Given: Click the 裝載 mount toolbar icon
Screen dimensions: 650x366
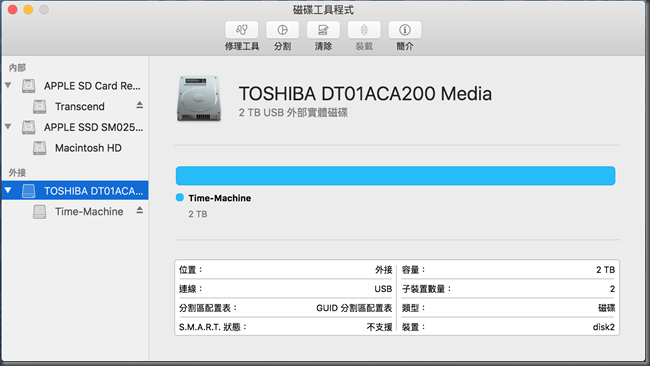Looking at the screenshot, I should (364, 30).
